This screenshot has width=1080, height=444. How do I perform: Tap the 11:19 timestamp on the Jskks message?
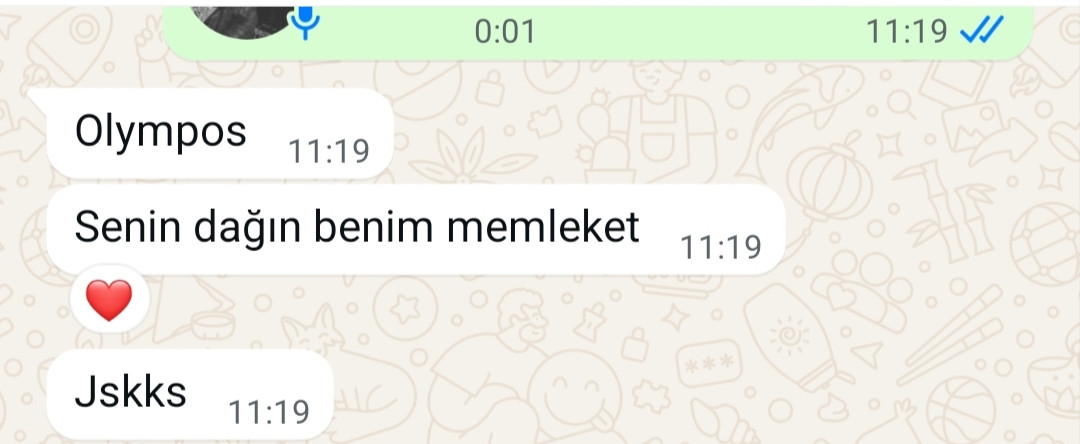tap(269, 412)
